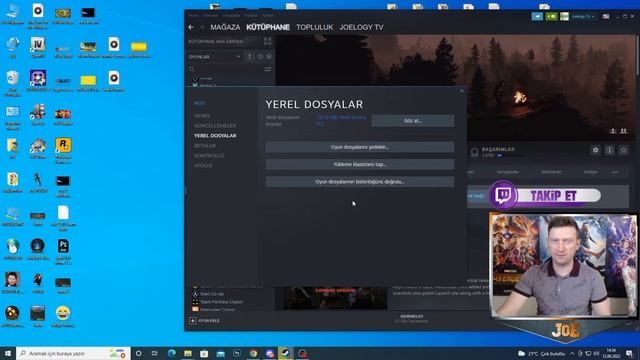Select ATÖLYE in the properties sidebar
This screenshot has width=640, height=360.
coord(203,166)
